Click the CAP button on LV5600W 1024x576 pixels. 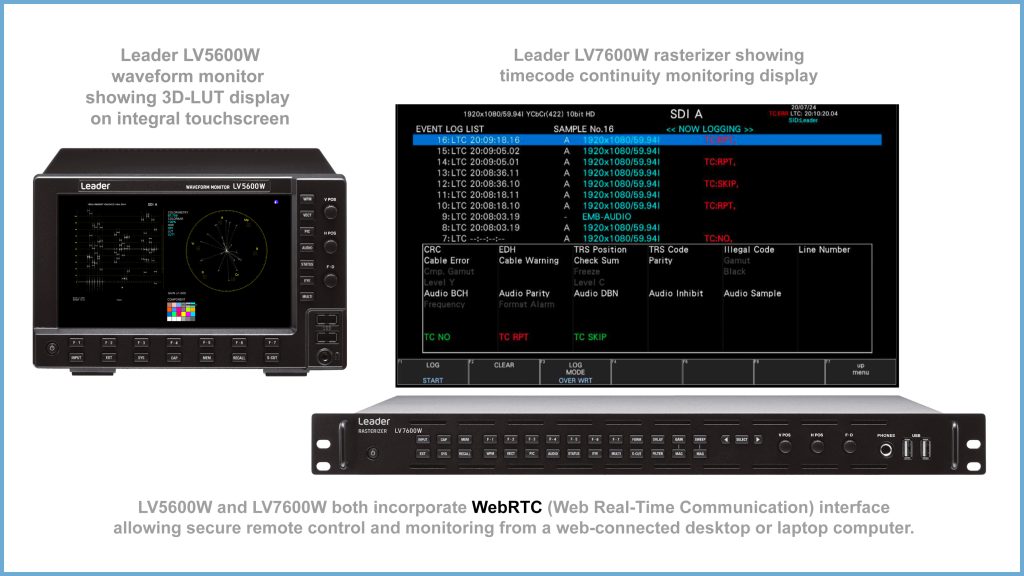click(174, 357)
